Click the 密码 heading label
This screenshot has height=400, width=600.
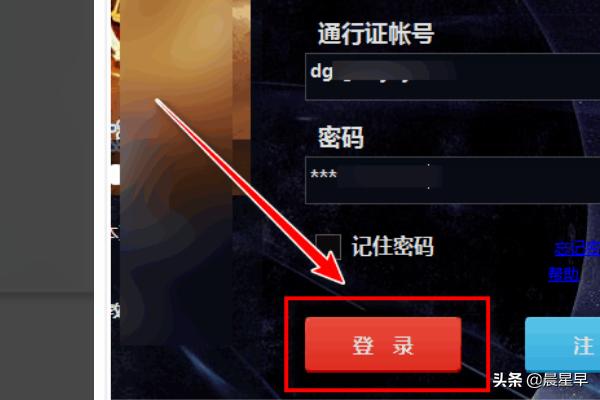pos(341,137)
